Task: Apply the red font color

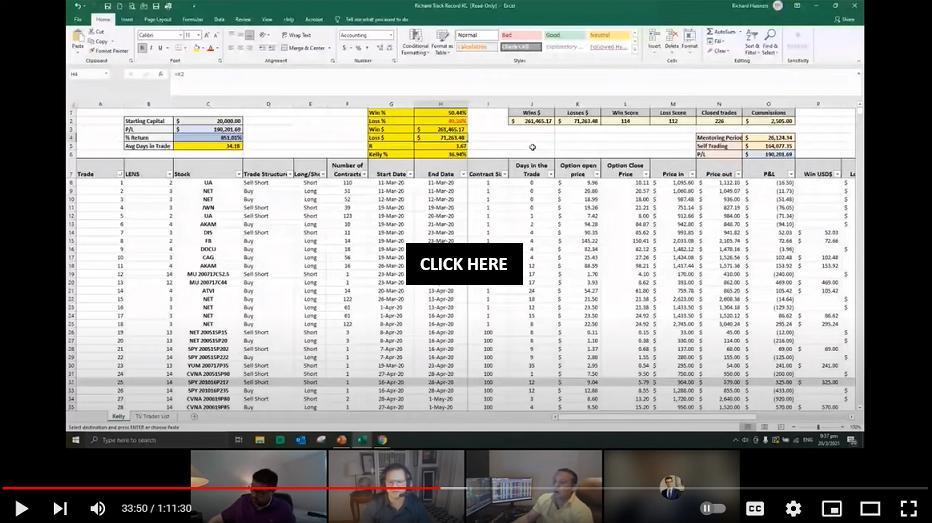Action: [x=210, y=48]
